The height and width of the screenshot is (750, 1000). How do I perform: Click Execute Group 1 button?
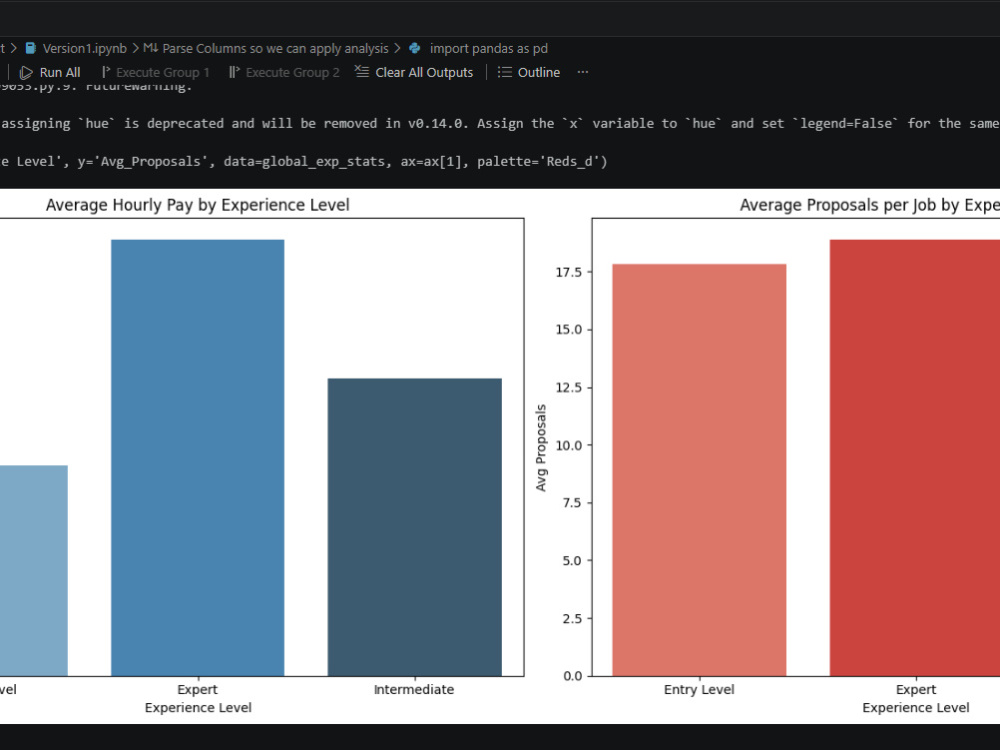156,73
